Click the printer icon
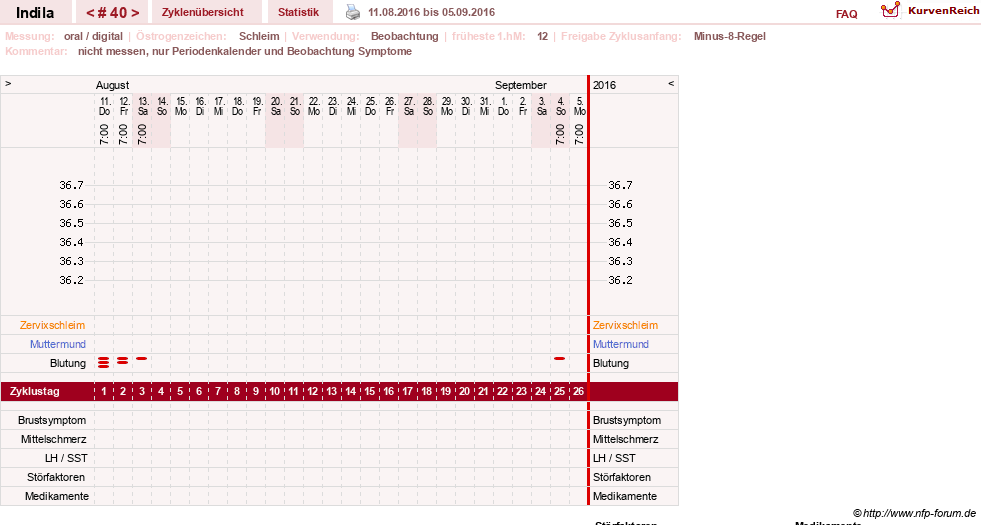Viewport: 981px width, 525px height. pyautogui.click(x=353, y=12)
